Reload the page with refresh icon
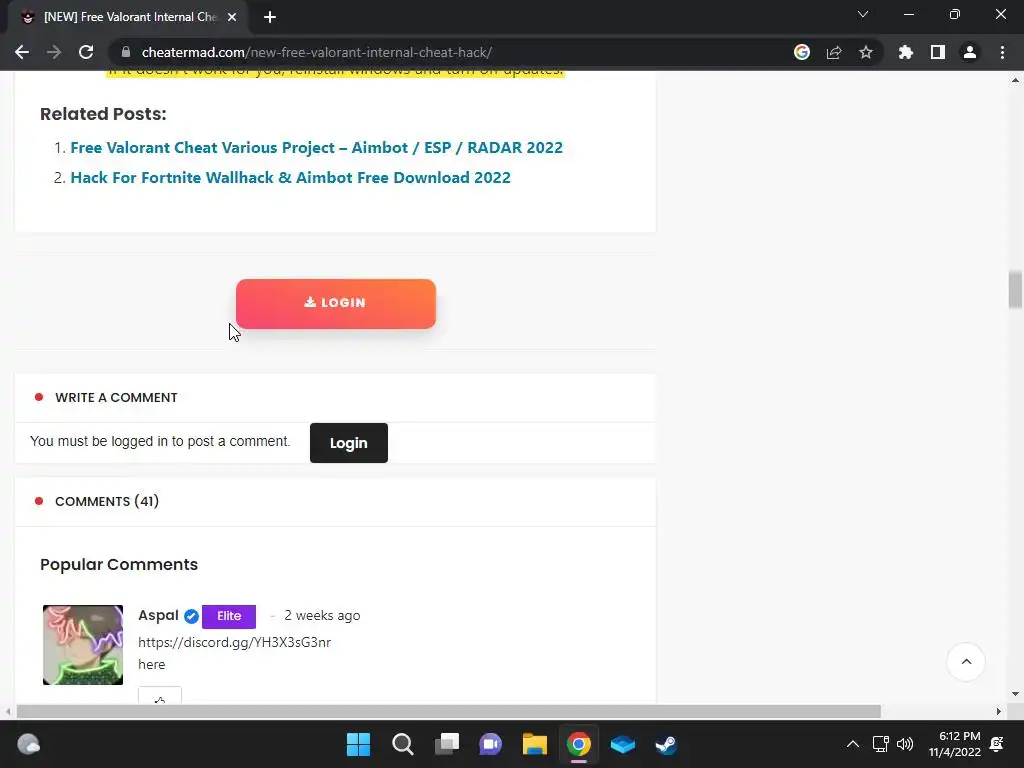 point(86,52)
